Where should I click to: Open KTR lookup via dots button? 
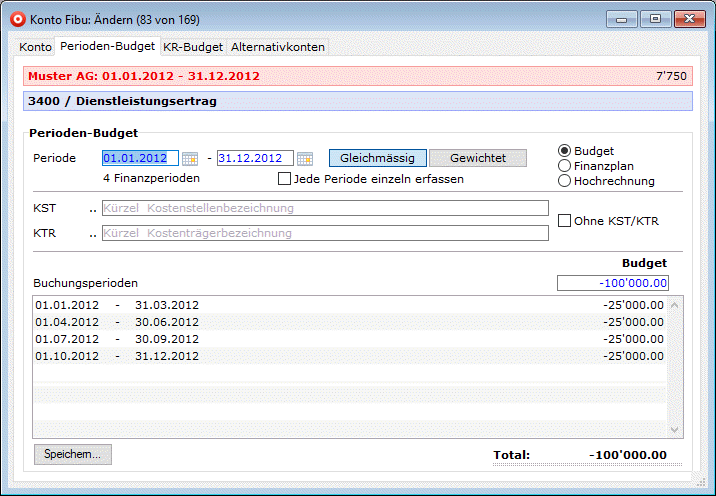(93, 233)
